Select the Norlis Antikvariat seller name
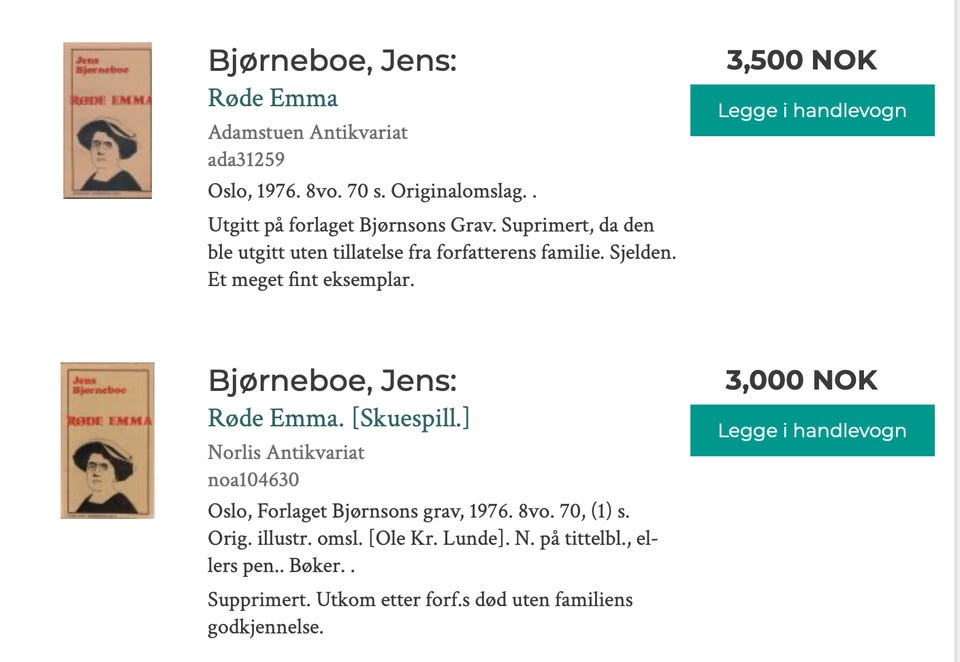The image size is (960, 662). point(287,452)
